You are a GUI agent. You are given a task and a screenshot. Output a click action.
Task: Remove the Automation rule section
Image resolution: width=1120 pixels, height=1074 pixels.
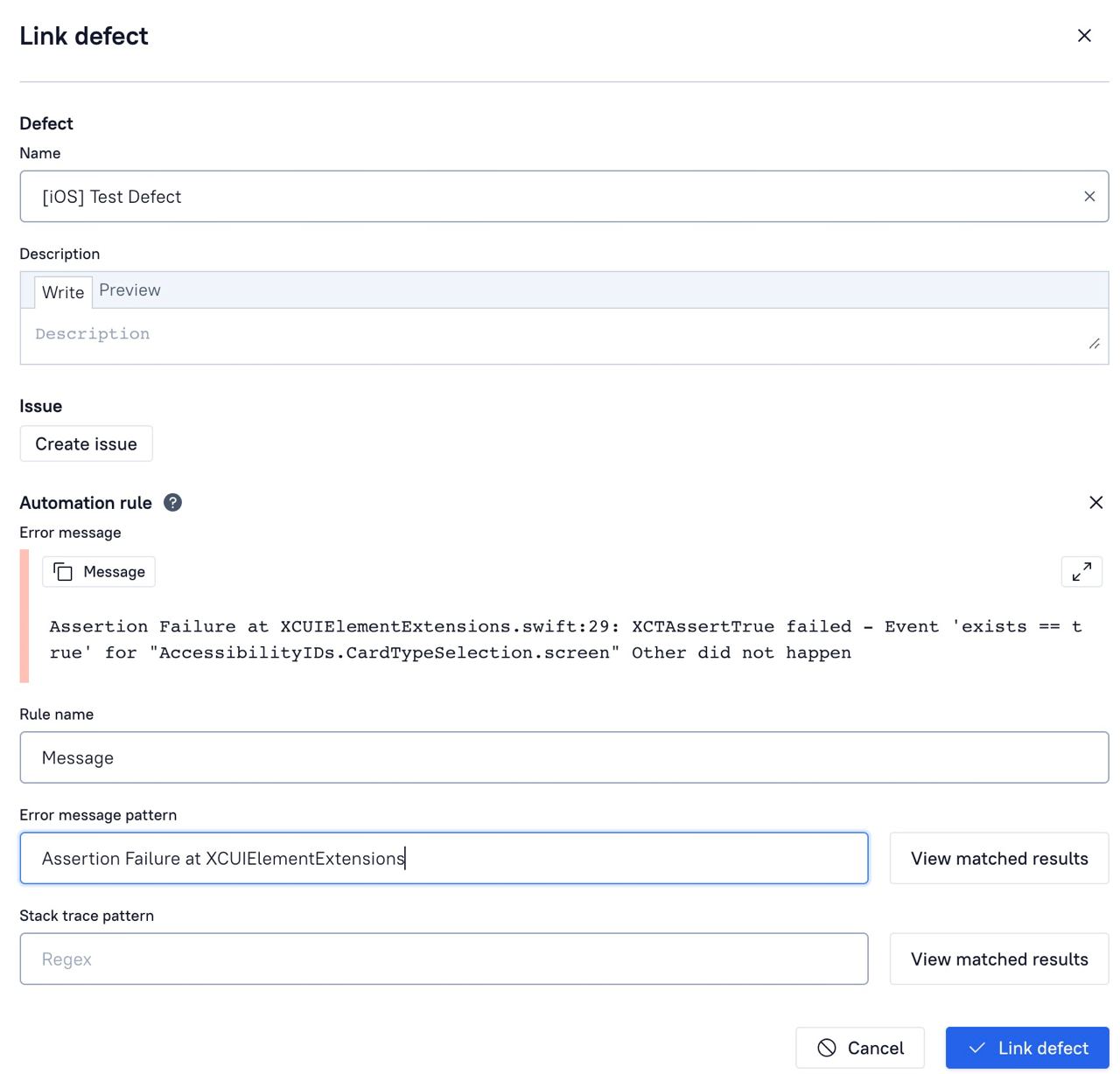[1095, 503]
